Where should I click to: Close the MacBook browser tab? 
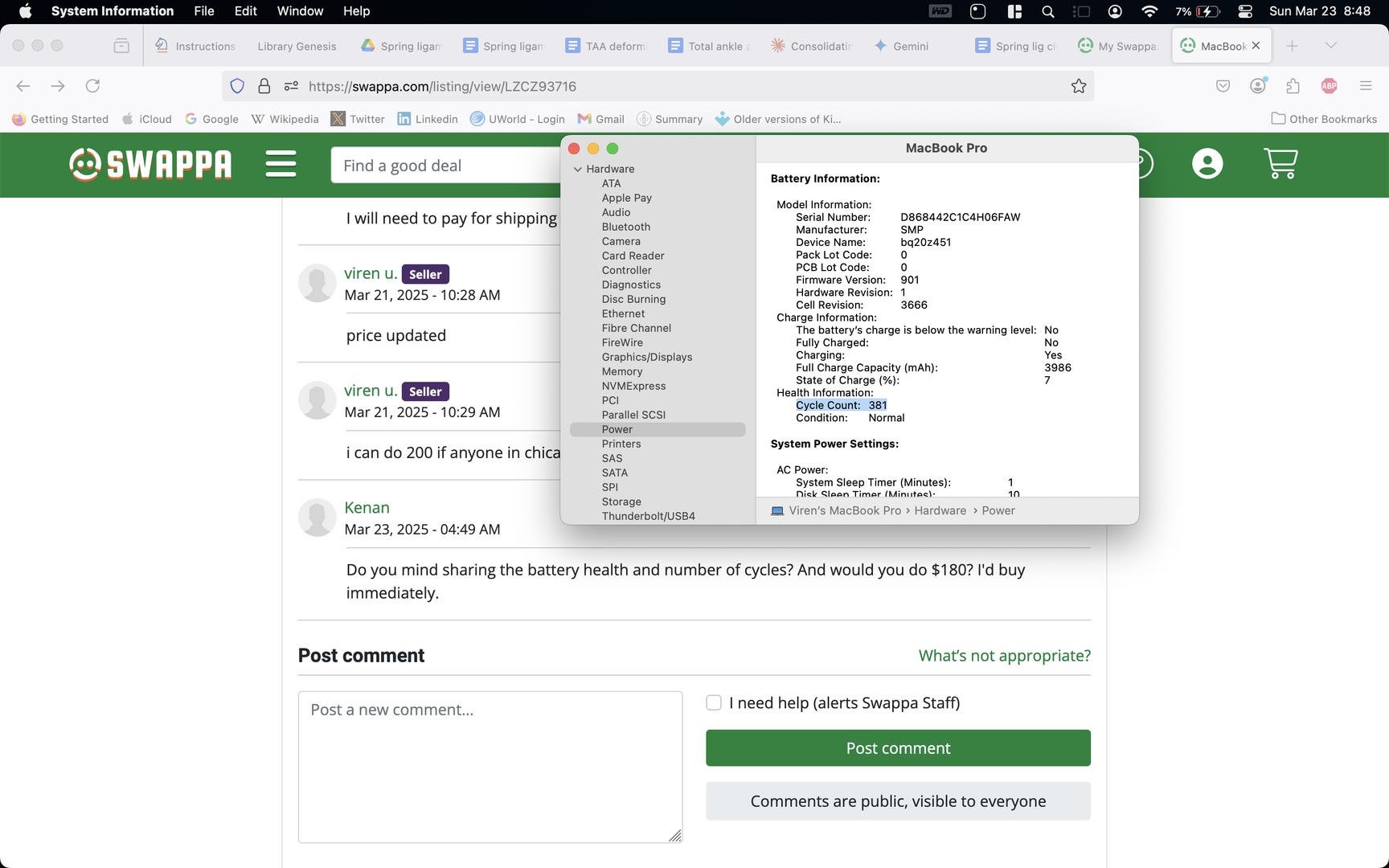[x=1256, y=46]
